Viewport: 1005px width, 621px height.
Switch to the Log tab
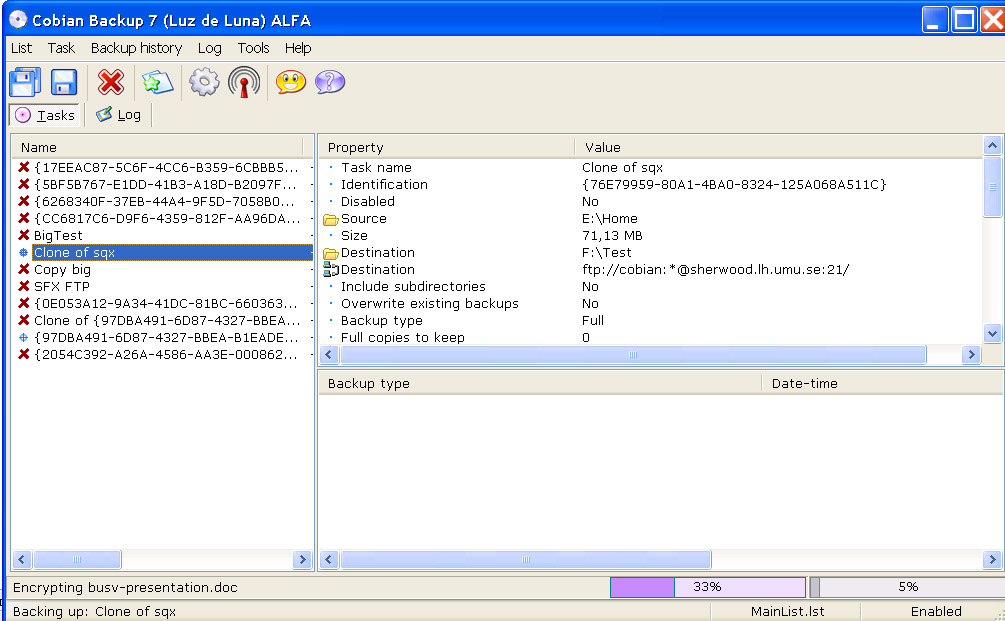pyautogui.click(x=119, y=115)
